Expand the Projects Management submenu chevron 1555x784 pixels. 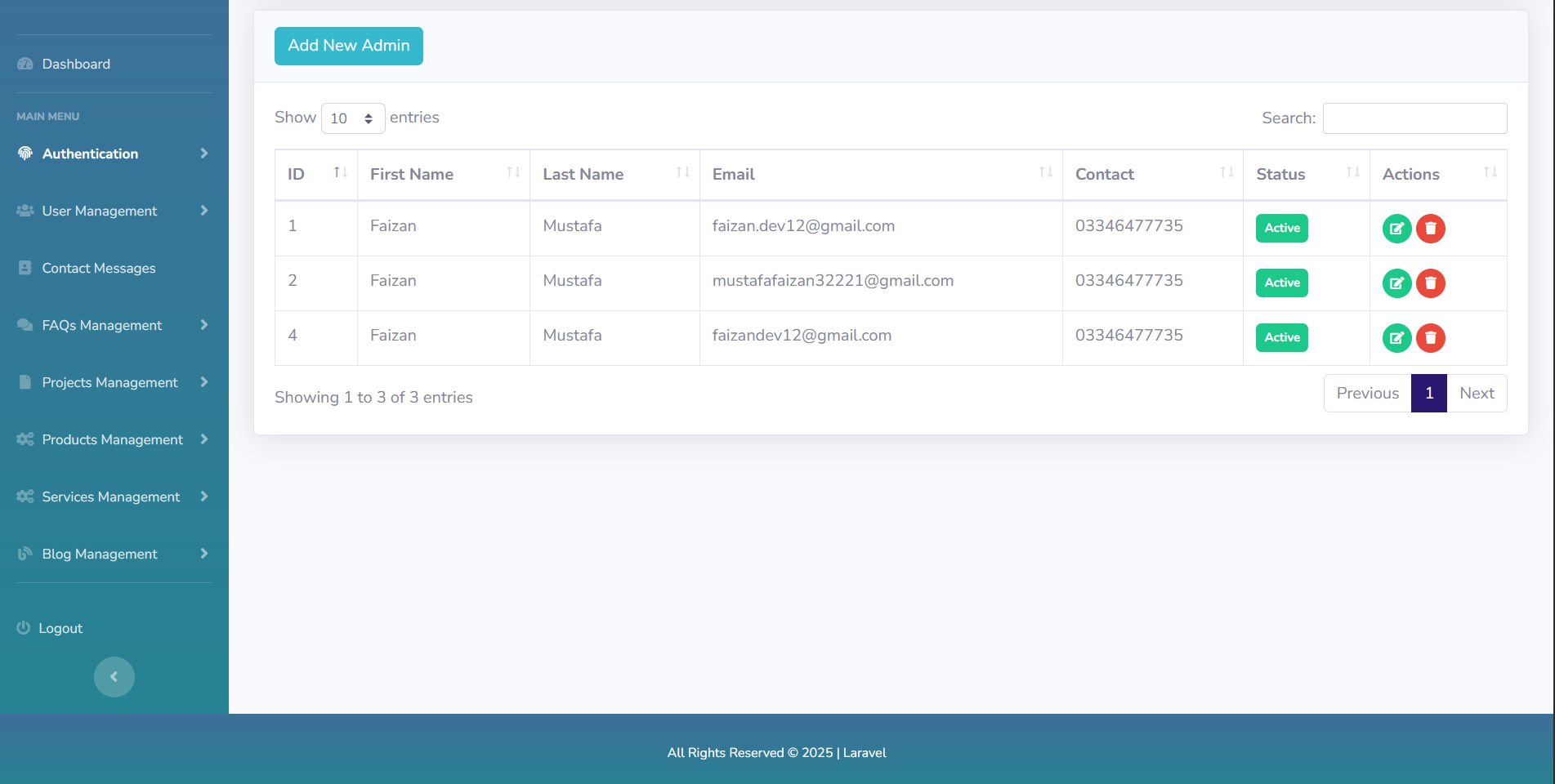click(x=204, y=382)
